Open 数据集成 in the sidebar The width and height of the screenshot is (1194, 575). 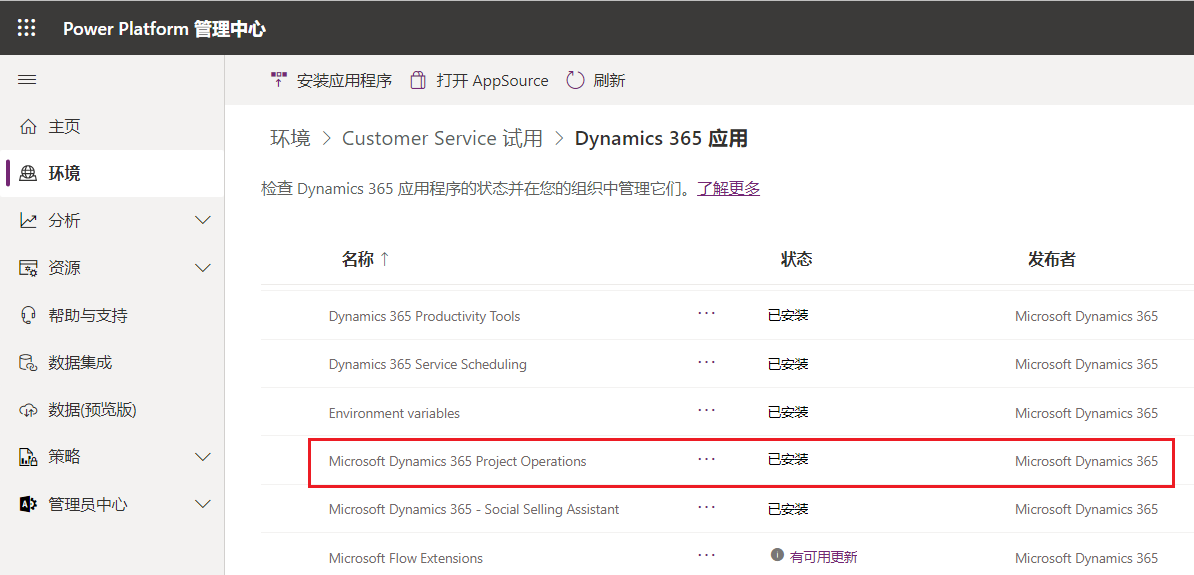[80, 363]
